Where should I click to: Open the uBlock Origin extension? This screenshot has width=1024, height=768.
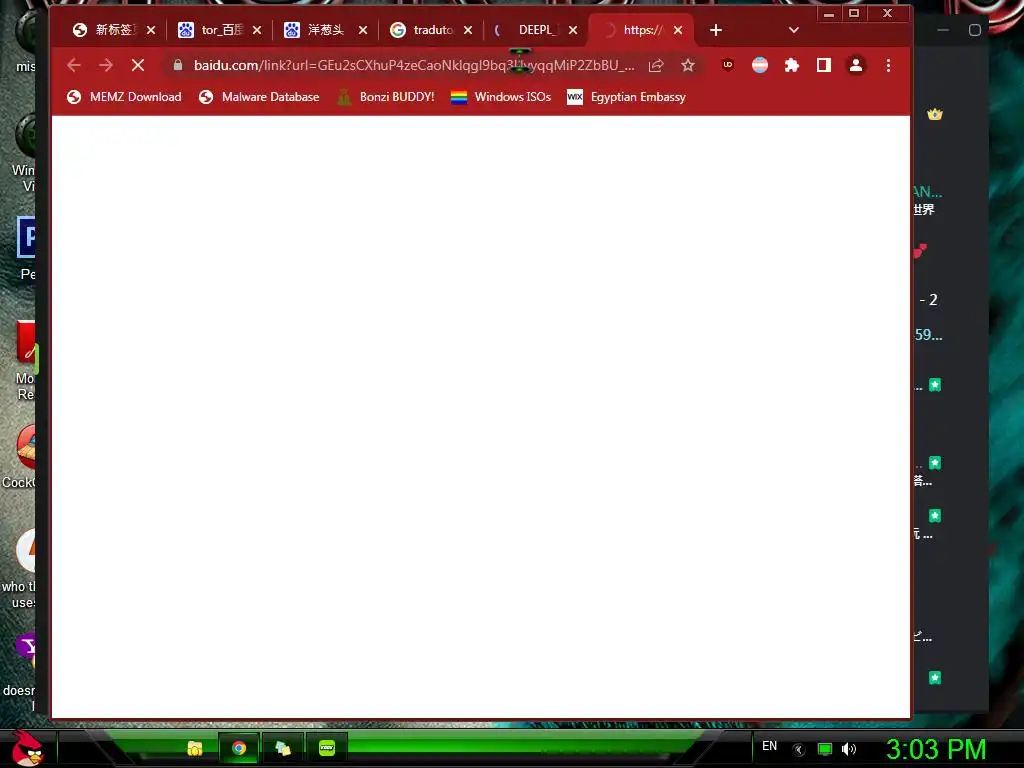coord(728,65)
